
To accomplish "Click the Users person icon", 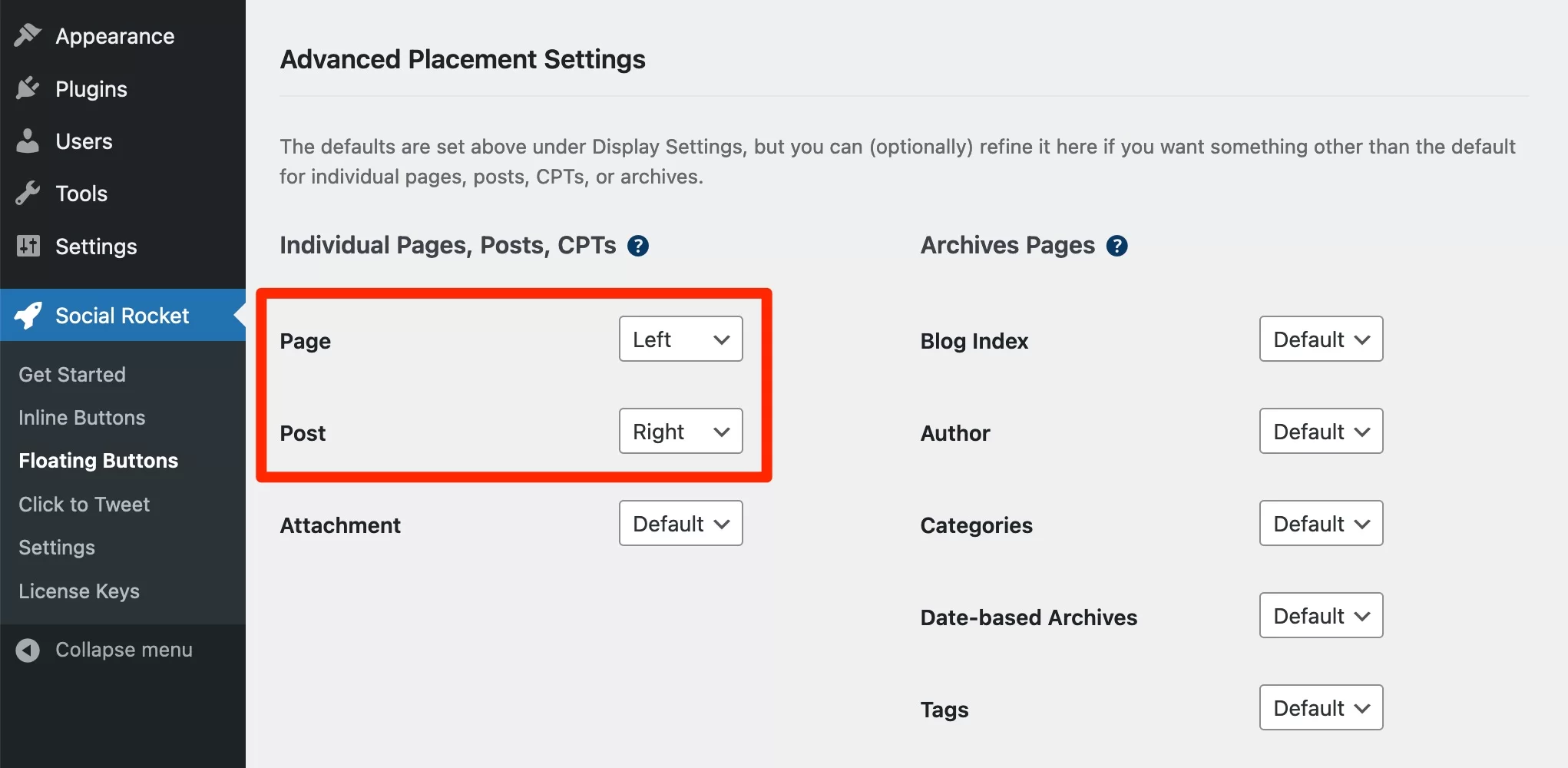I will pos(28,141).
